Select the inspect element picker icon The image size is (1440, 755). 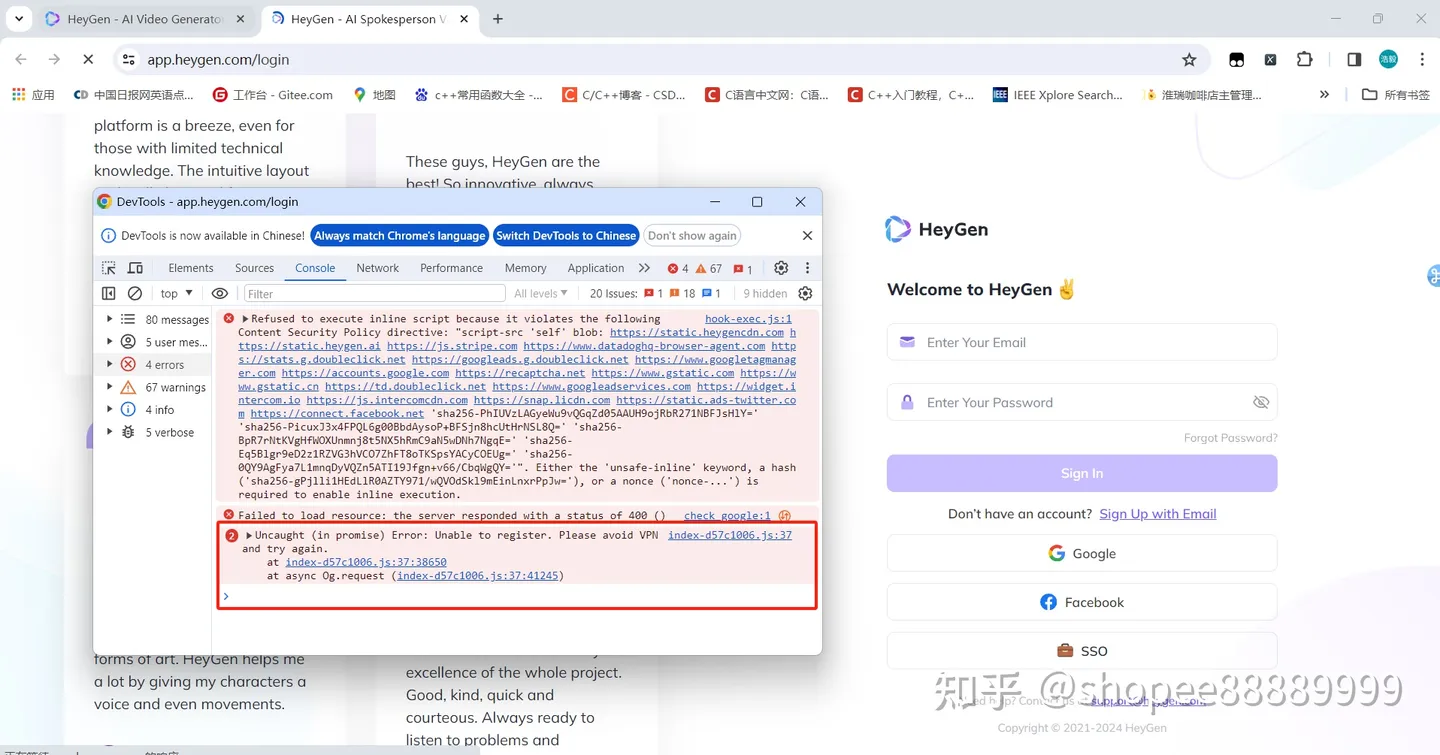pyautogui.click(x=109, y=268)
